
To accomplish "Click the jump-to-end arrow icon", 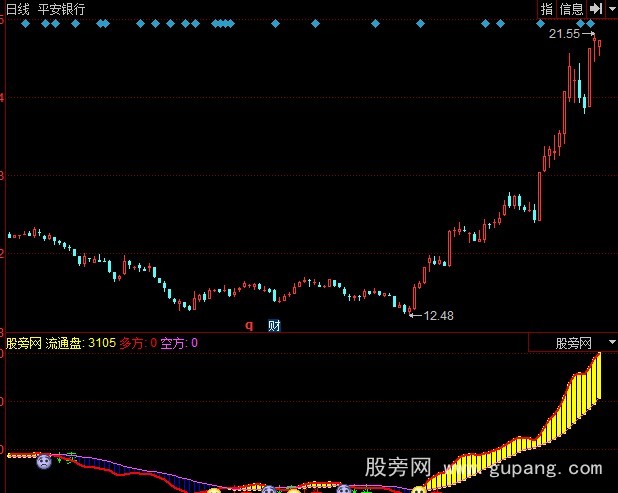I will pos(596,8).
